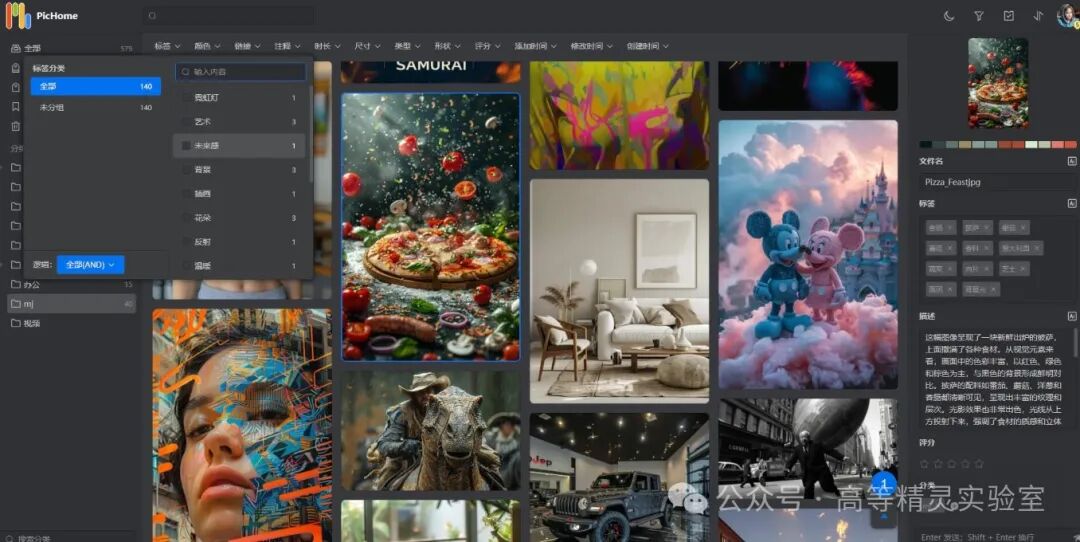The height and width of the screenshot is (542, 1080).
Task: Check the 艺术 tag checkbox
Action: 186,121
